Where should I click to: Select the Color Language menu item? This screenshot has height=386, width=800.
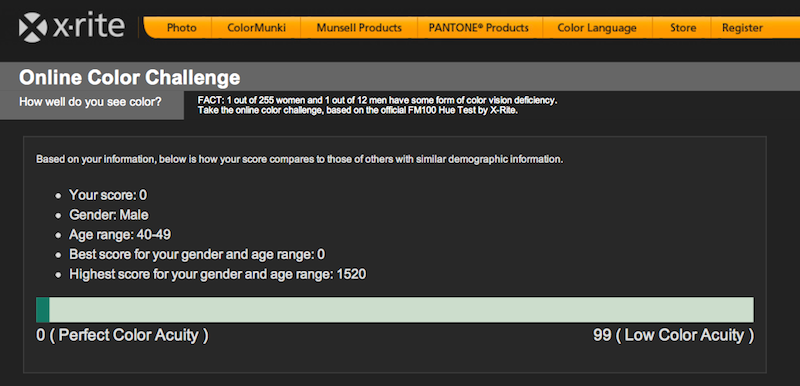point(597,28)
